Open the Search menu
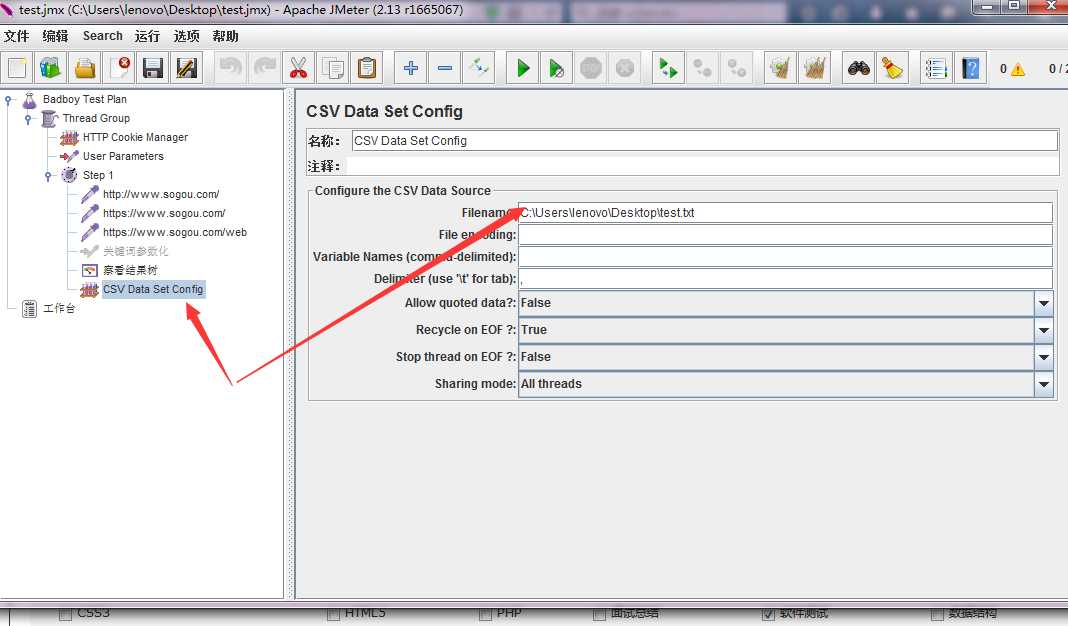 pyautogui.click(x=103, y=36)
